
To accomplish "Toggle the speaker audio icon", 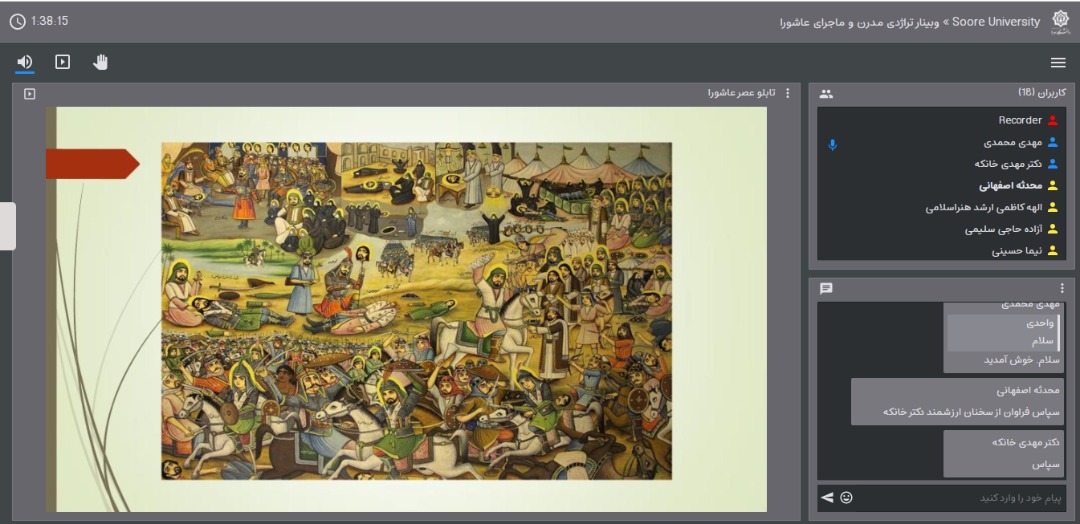I will point(25,62).
